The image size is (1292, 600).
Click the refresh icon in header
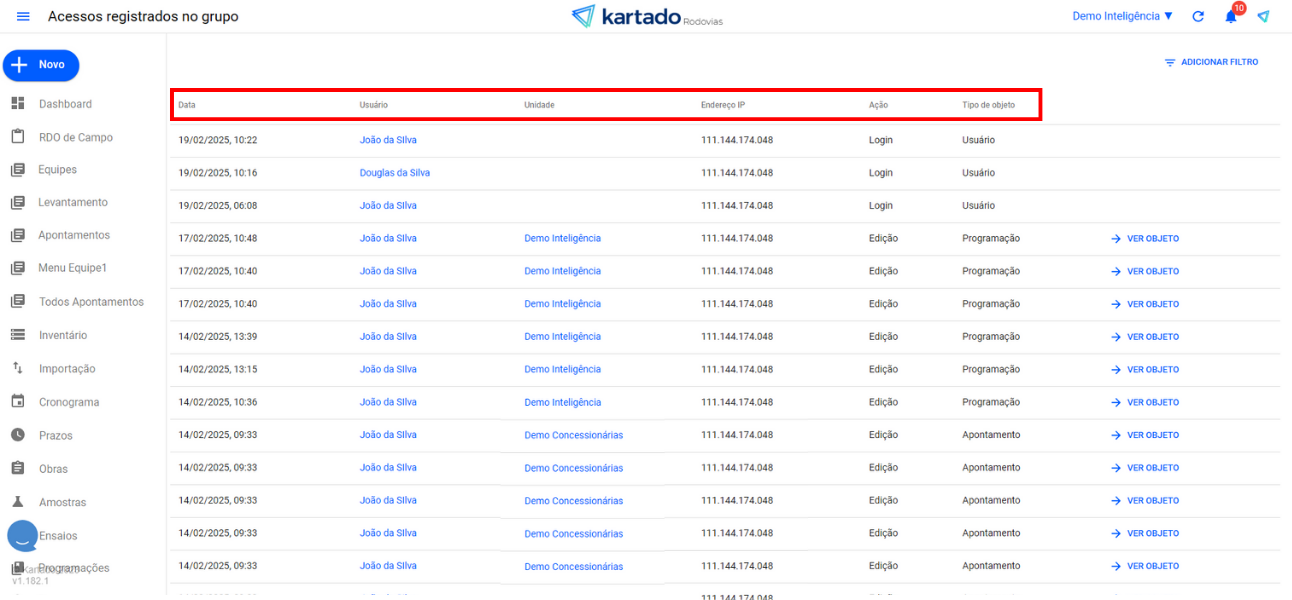point(1198,17)
